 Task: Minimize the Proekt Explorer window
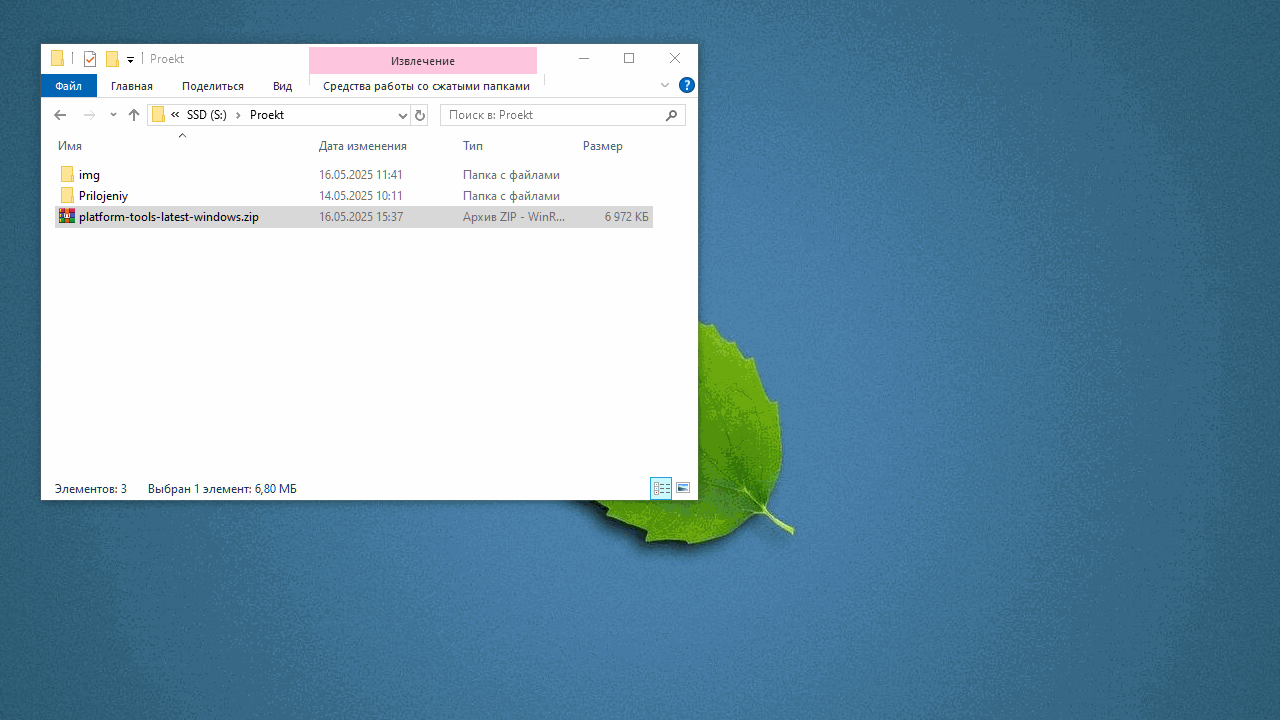point(584,59)
